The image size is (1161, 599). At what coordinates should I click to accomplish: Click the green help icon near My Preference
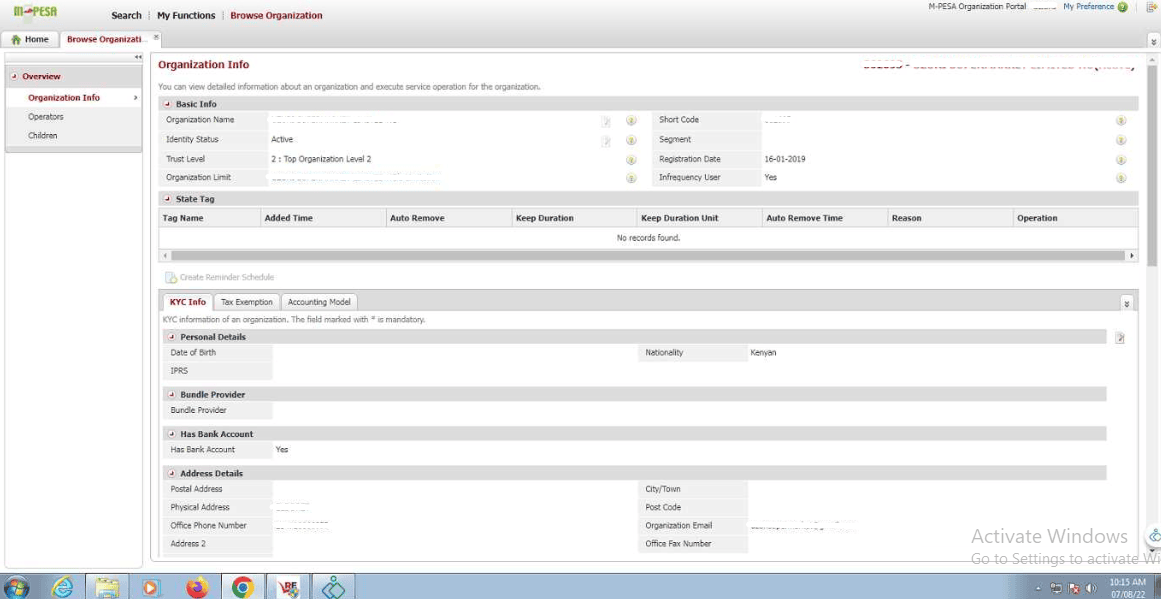[1122, 7]
